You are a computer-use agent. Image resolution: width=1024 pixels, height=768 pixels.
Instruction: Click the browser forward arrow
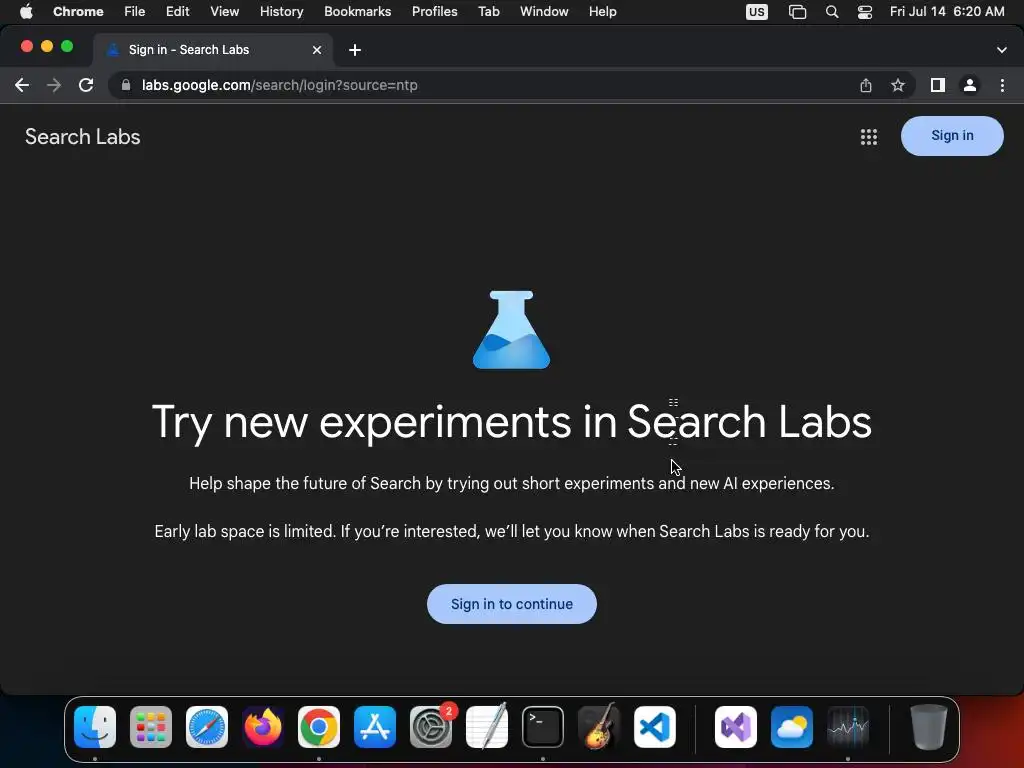54,85
